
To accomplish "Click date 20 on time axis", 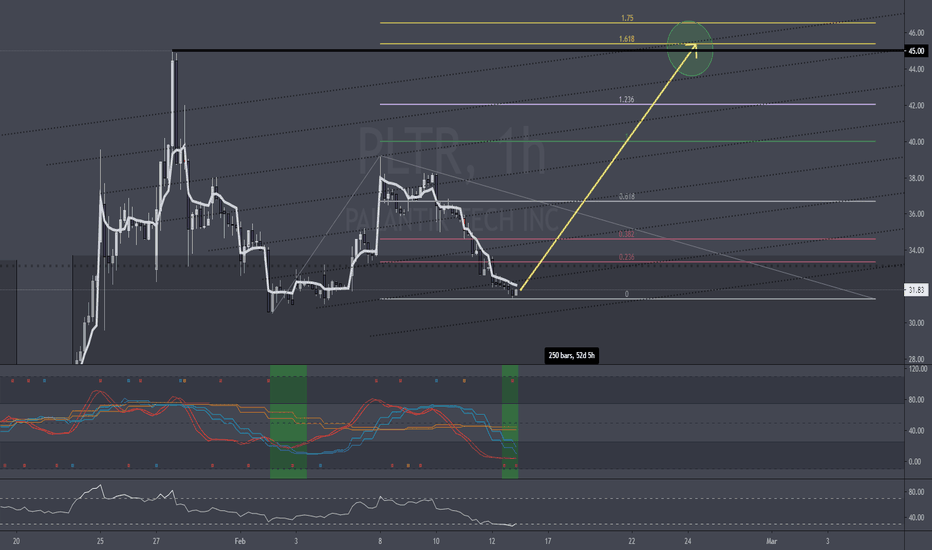I will point(16,541).
